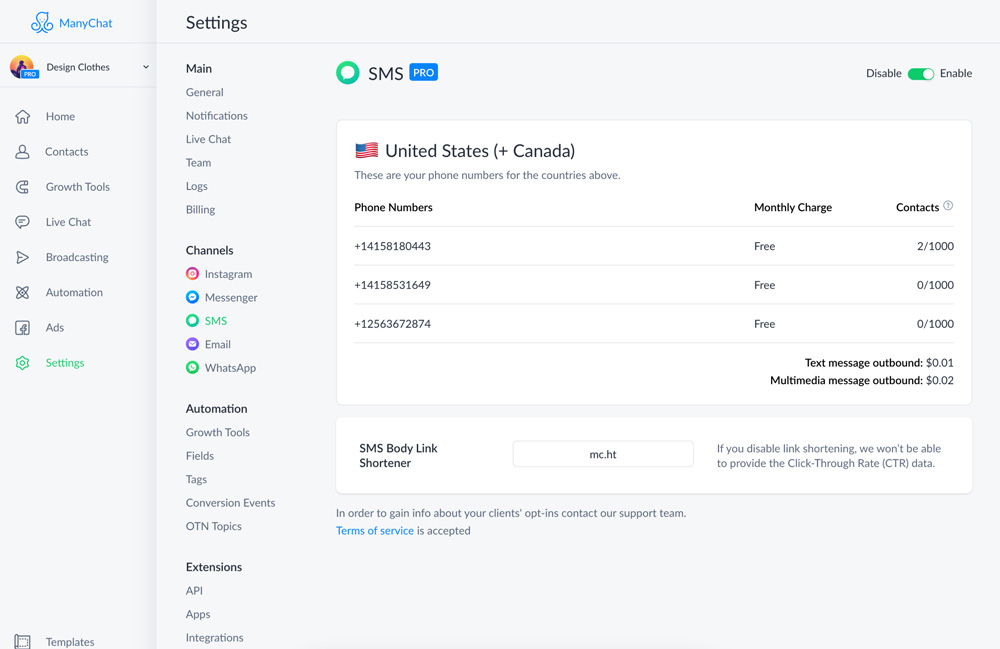Open Live Chat in the left sidebar

tap(68, 222)
